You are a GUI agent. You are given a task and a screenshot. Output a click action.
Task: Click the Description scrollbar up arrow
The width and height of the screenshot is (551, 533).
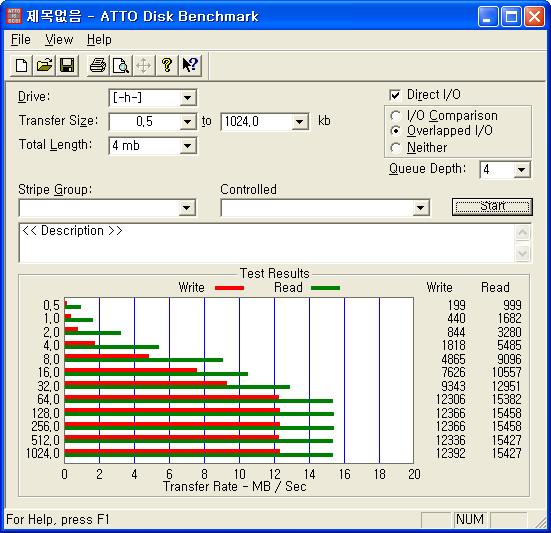pos(523,233)
